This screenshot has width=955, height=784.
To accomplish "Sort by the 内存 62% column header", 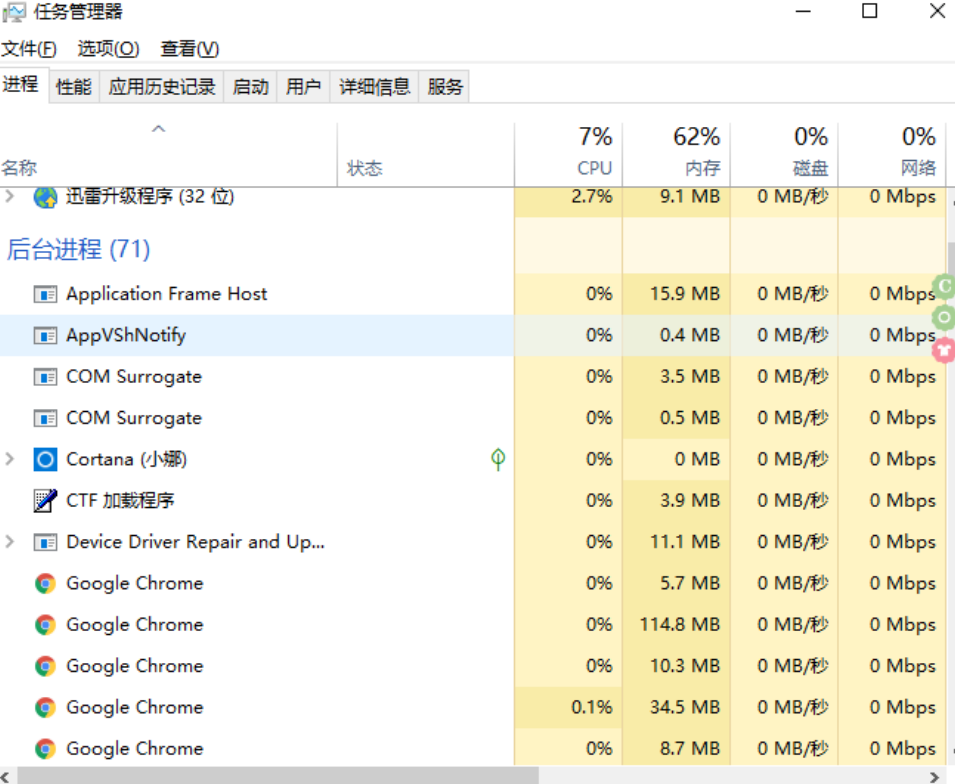I will pos(677,155).
